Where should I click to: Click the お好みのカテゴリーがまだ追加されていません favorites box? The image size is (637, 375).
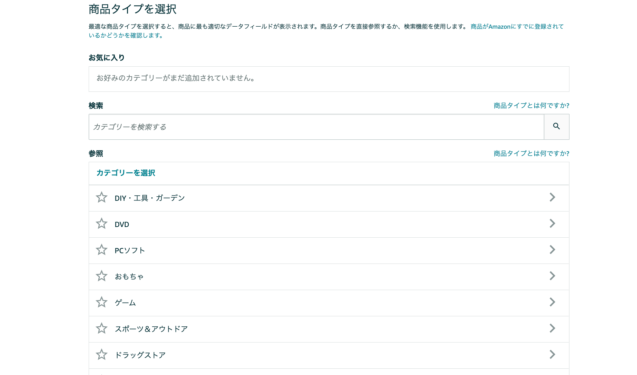(x=329, y=79)
